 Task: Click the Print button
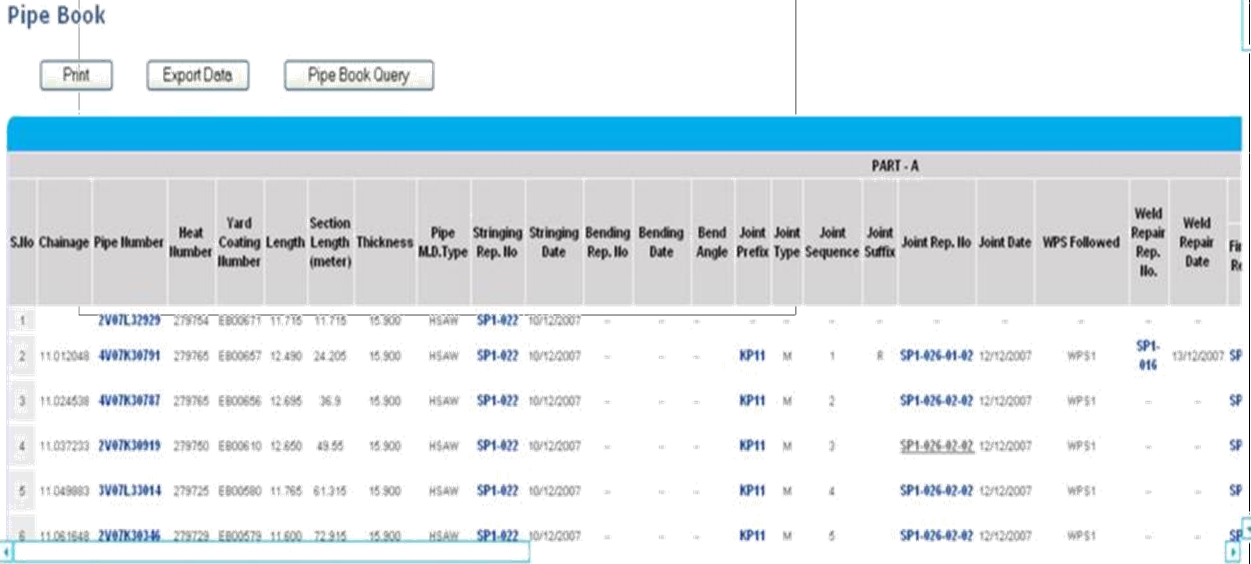tap(76, 75)
